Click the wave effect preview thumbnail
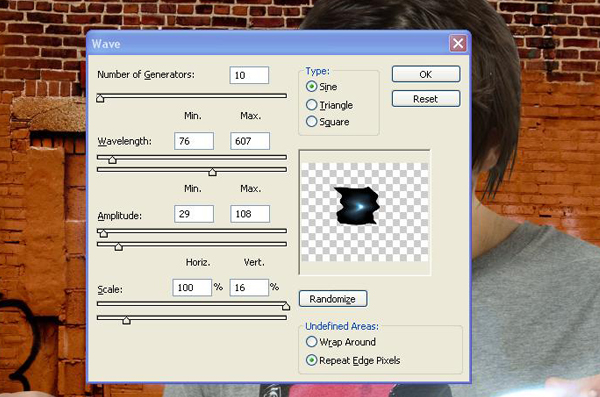600x397 pixels. coord(365,212)
